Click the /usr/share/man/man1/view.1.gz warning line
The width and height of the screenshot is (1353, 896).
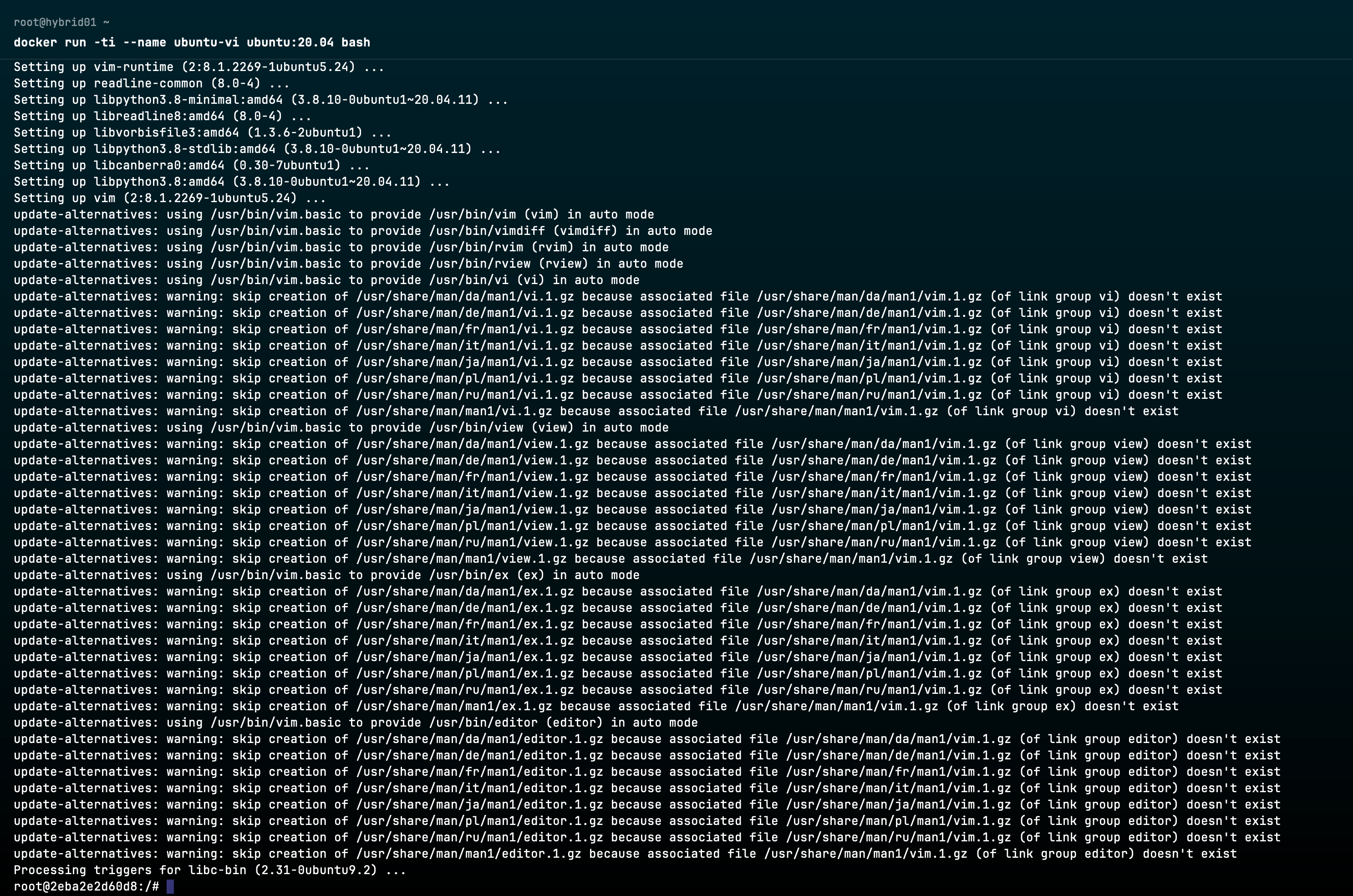(x=610, y=559)
